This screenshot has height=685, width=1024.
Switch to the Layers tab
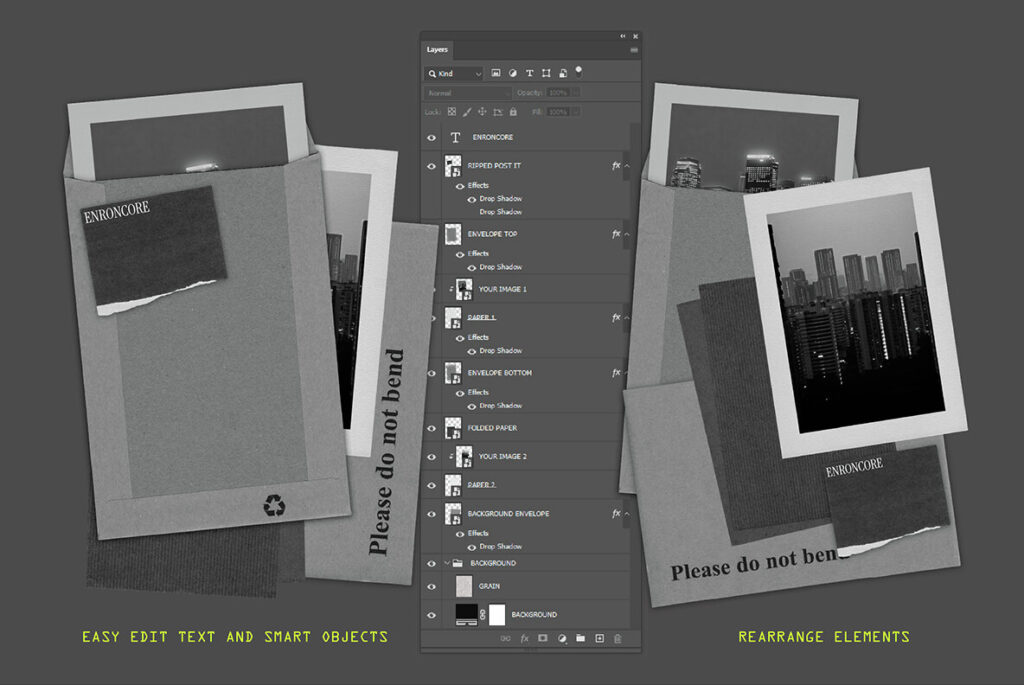(x=438, y=49)
